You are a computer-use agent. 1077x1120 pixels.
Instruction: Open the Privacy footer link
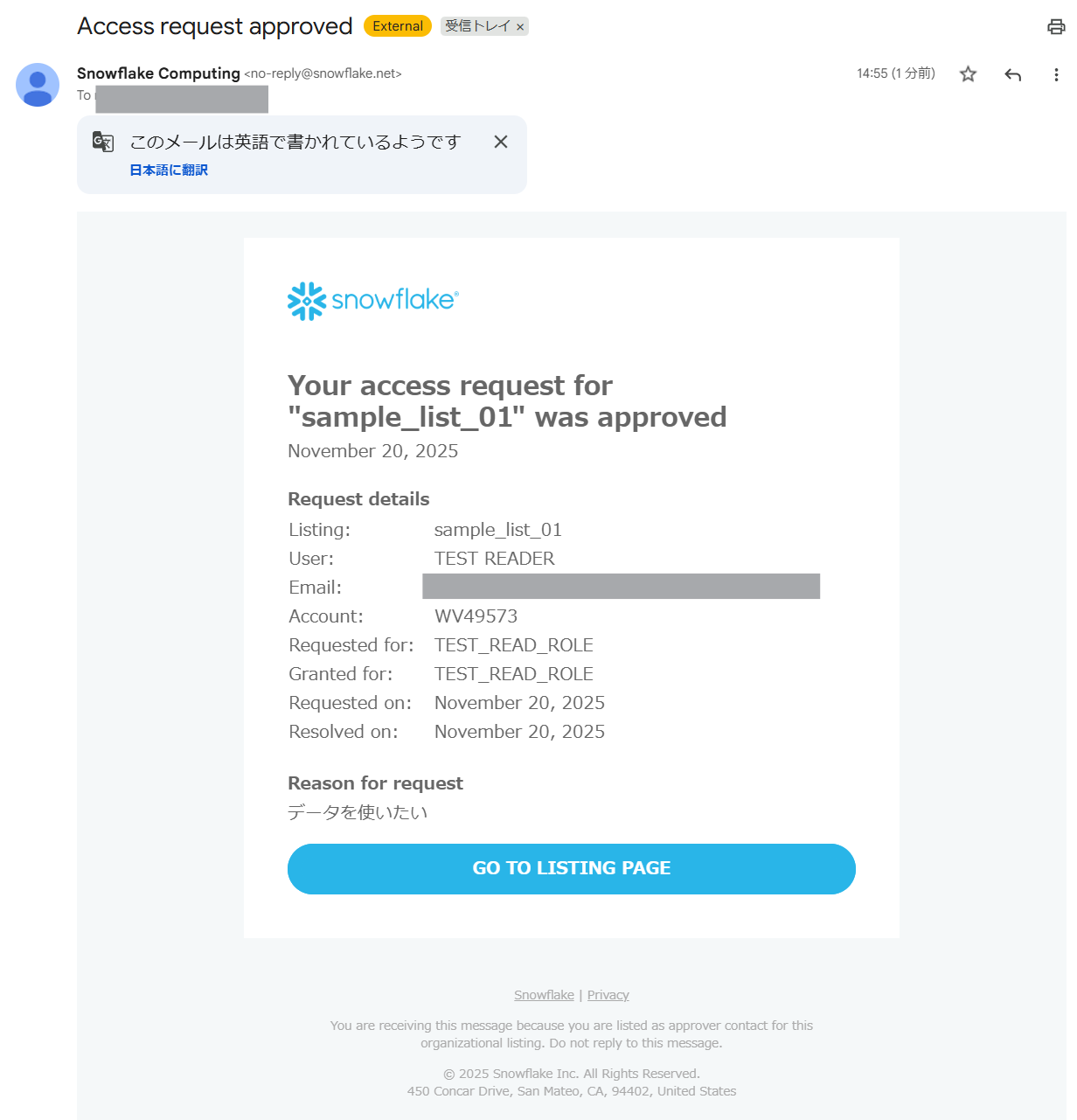608,995
